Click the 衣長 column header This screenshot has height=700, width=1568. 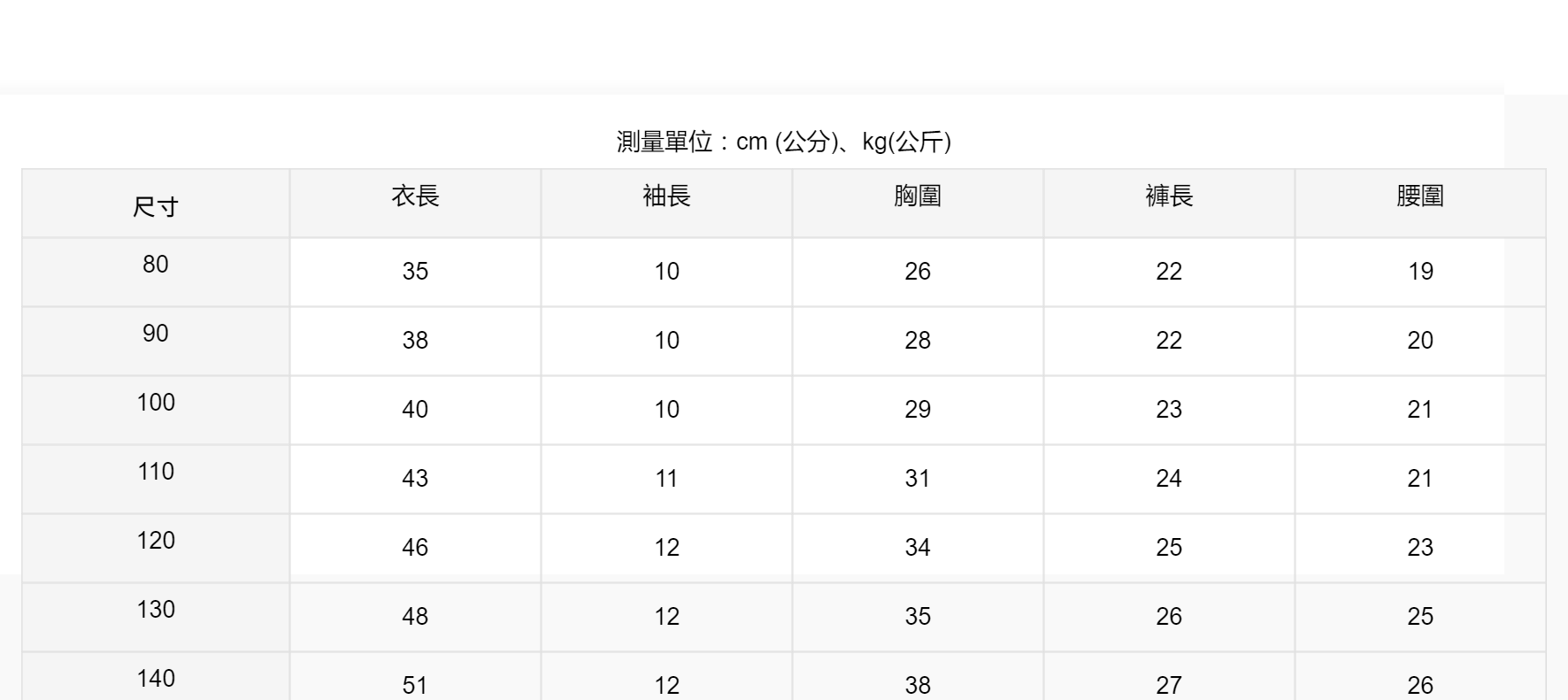tap(415, 196)
